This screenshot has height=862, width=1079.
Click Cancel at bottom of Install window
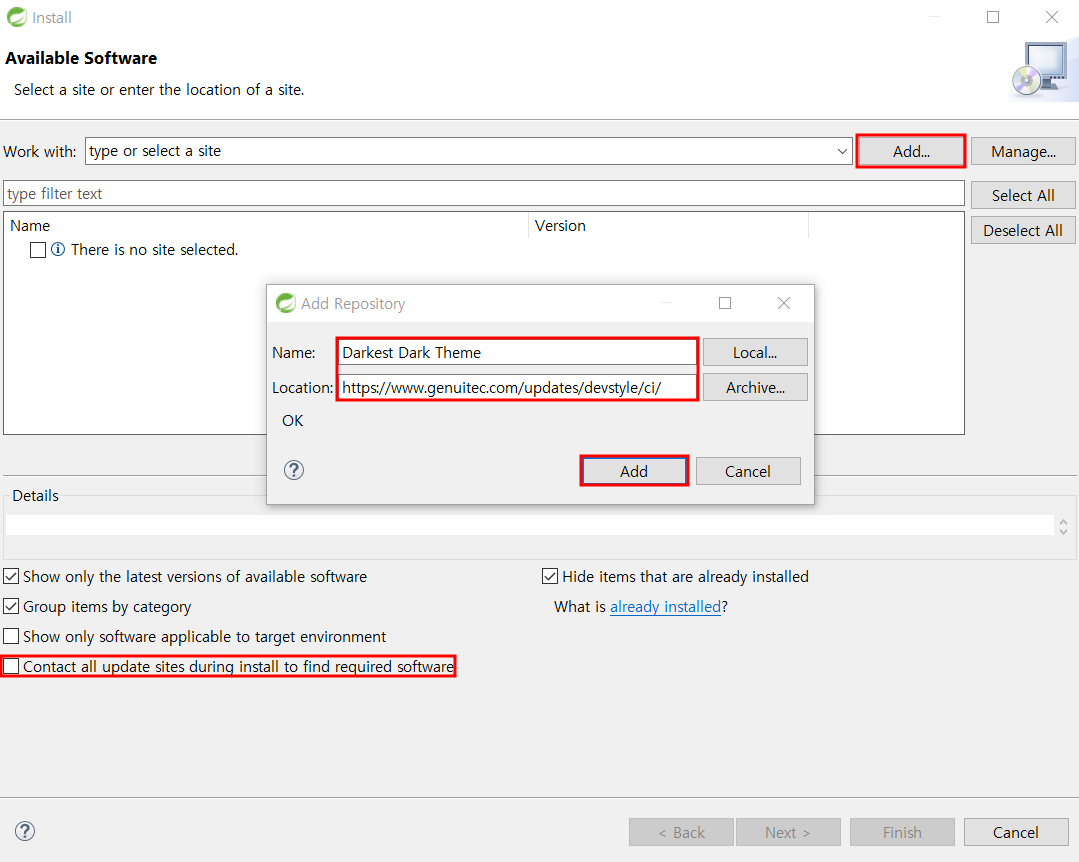1016,832
